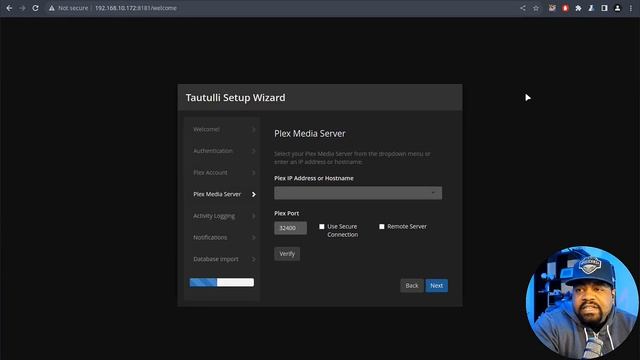Click the chevron beside Notifications
This screenshot has height=360, width=640.
pyautogui.click(x=253, y=238)
